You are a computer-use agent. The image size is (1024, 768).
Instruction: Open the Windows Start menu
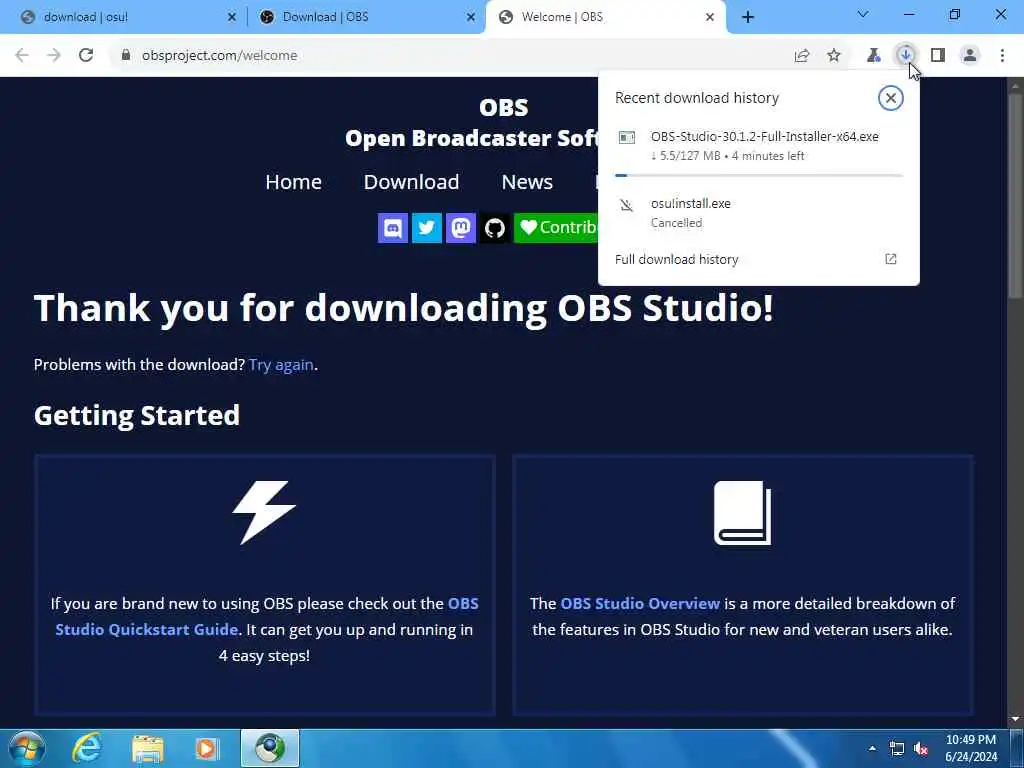tap(26, 748)
